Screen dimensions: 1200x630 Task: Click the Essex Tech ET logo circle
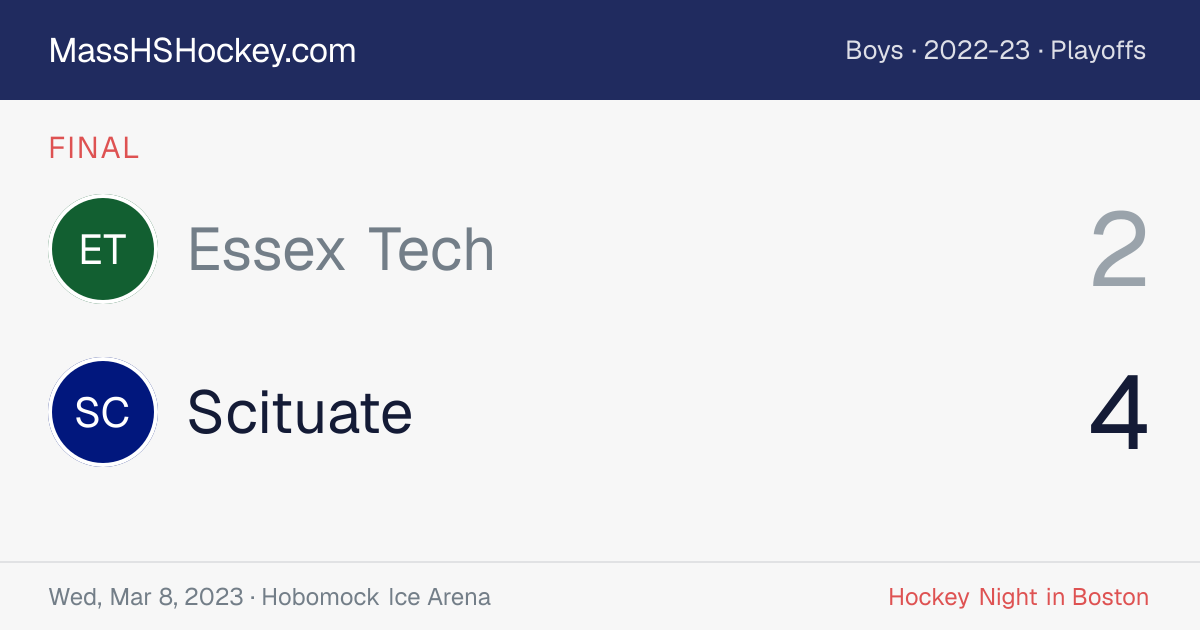(103, 249)
